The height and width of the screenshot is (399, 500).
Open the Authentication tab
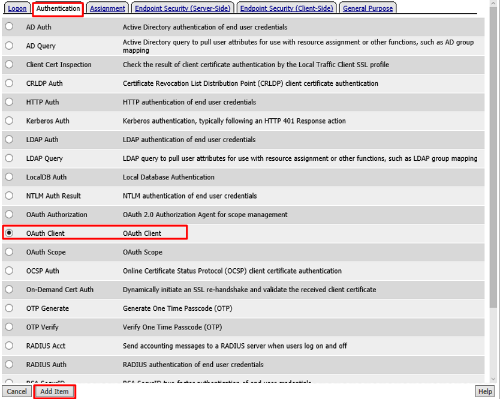[58, 8]
